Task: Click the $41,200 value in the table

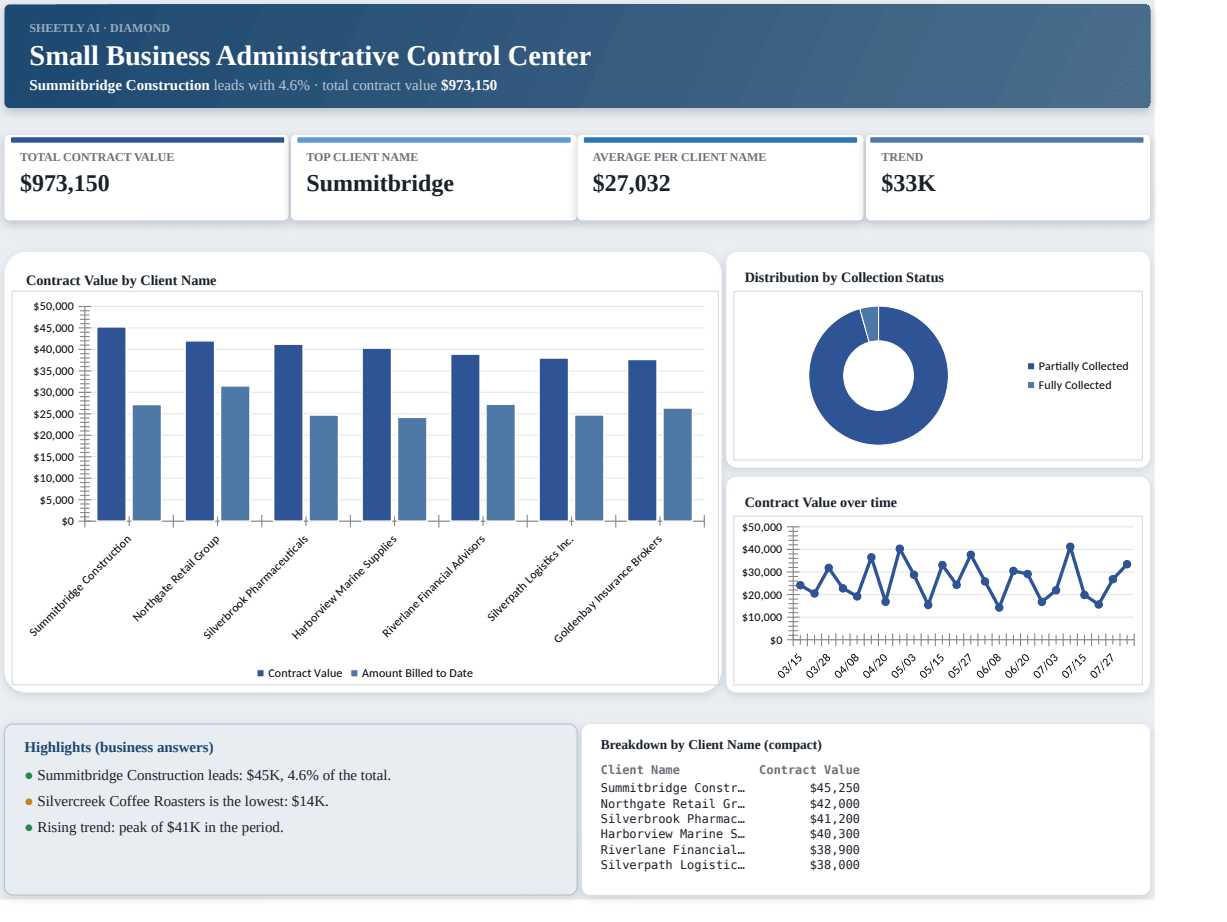Action: point(835,819)
